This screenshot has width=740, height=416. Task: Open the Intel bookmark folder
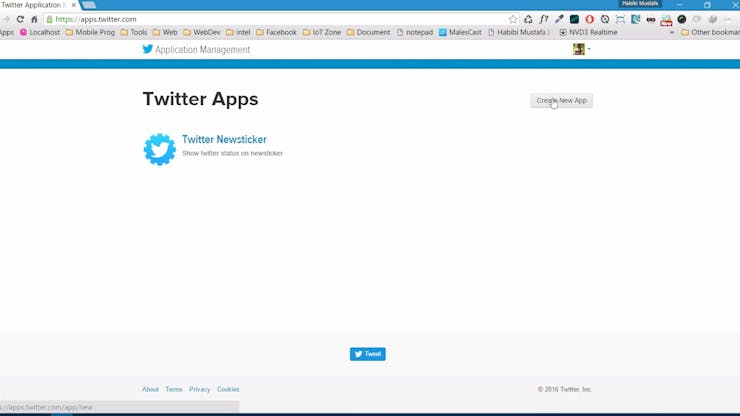point(238,32)
